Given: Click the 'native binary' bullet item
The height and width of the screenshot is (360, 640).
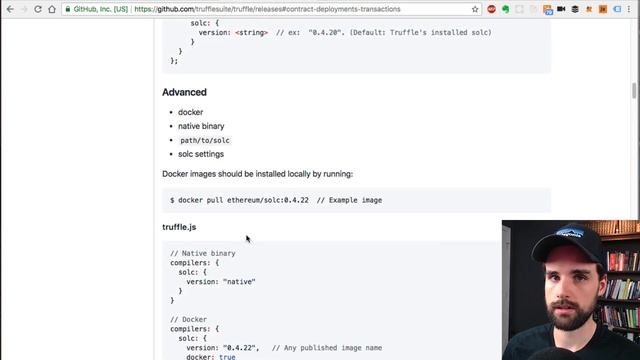Looking at the screenshot, I should (x=201, y=126).
